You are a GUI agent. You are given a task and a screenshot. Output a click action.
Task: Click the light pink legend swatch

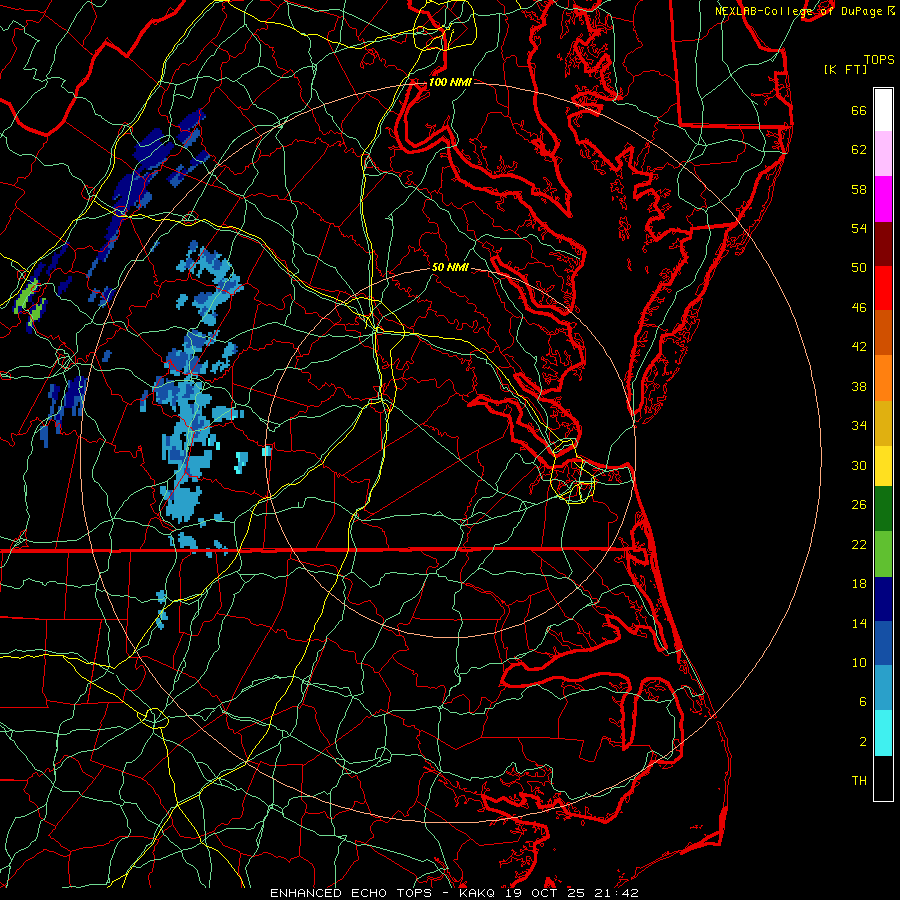(x=883, y=153)
